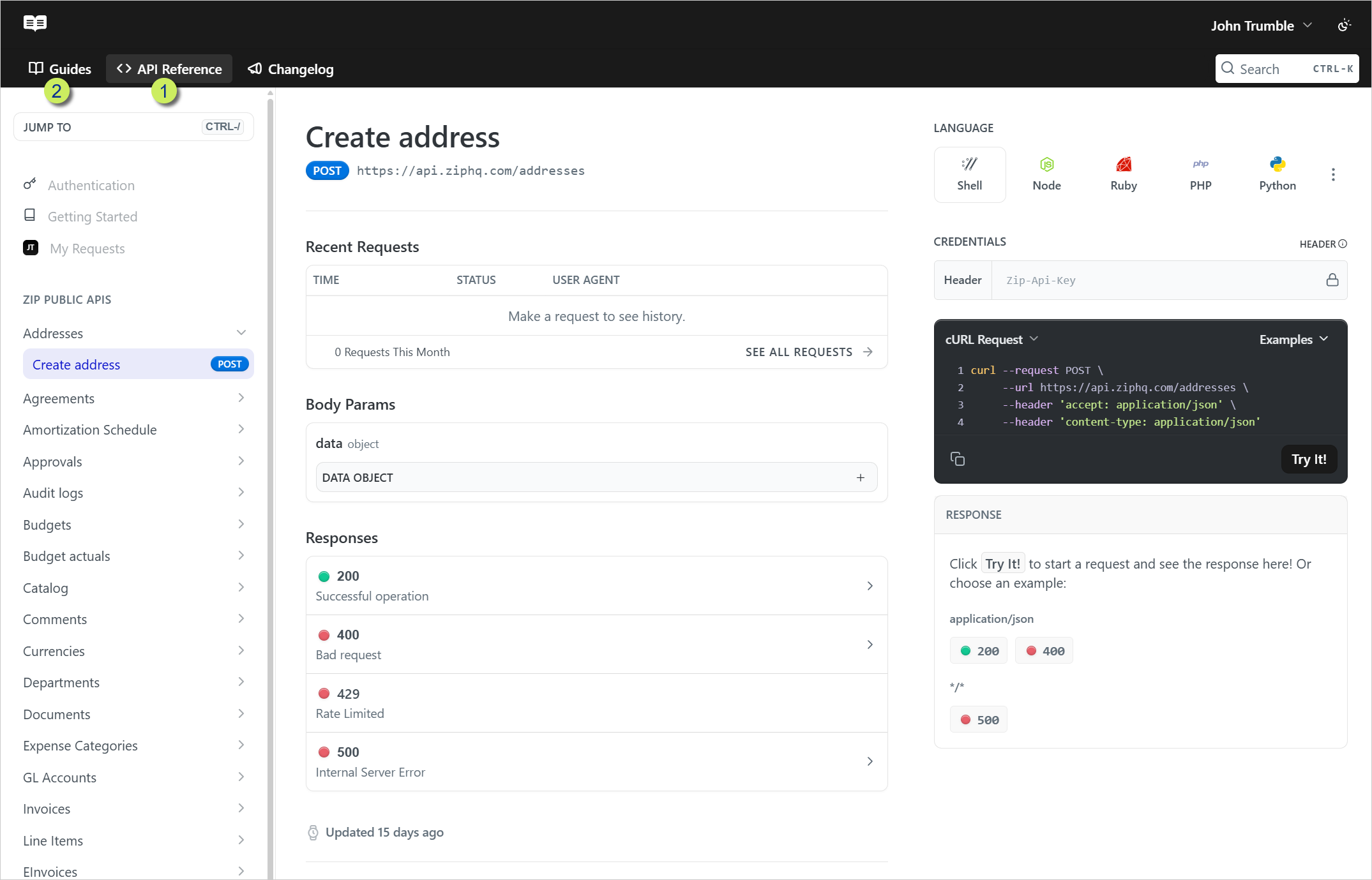Image resolution: width=1372 pixels, height=880 pixels.
Task: Click the Getting Started document icon
Action: point(29,215)
